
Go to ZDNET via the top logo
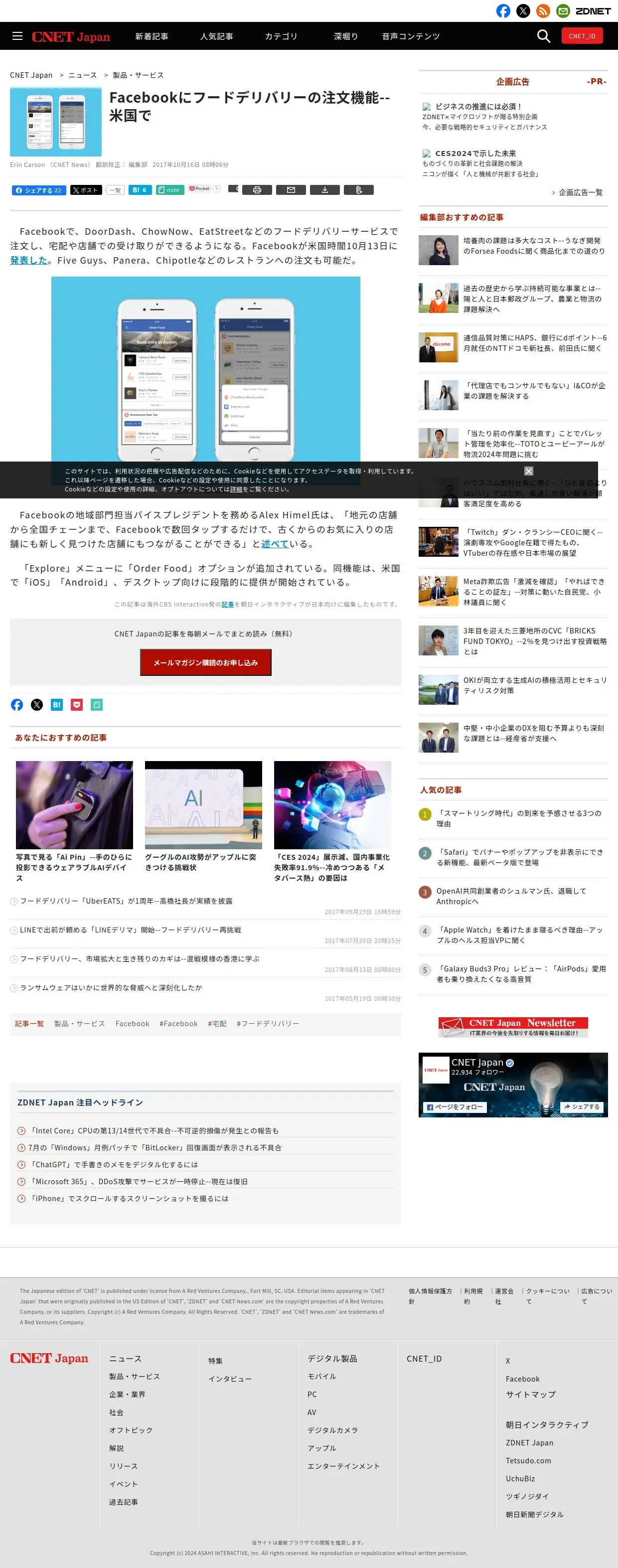(x=593, y=11)
